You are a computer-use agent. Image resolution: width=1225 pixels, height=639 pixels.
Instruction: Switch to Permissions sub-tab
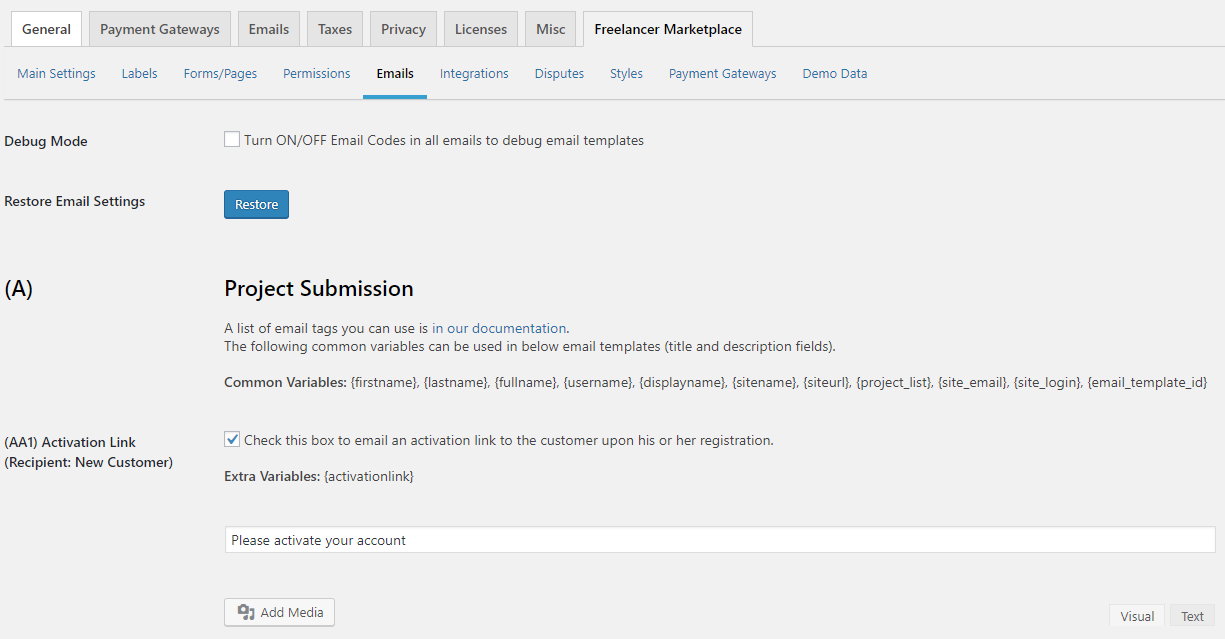[317, 73]
